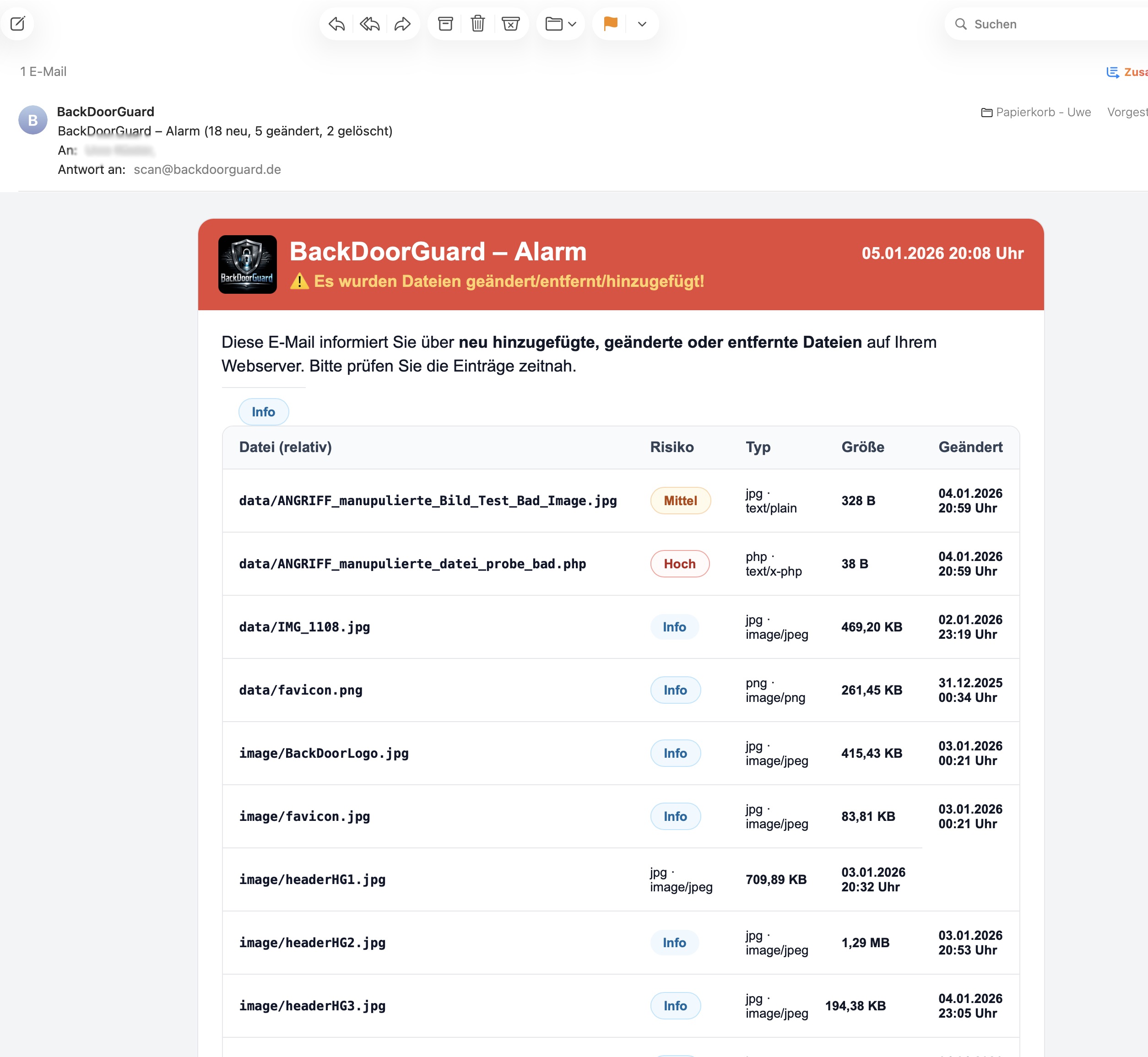1148x1057 pixels.
Task: Open the scan@backdoorguard.de reply address
Action: tap(207, 169)
